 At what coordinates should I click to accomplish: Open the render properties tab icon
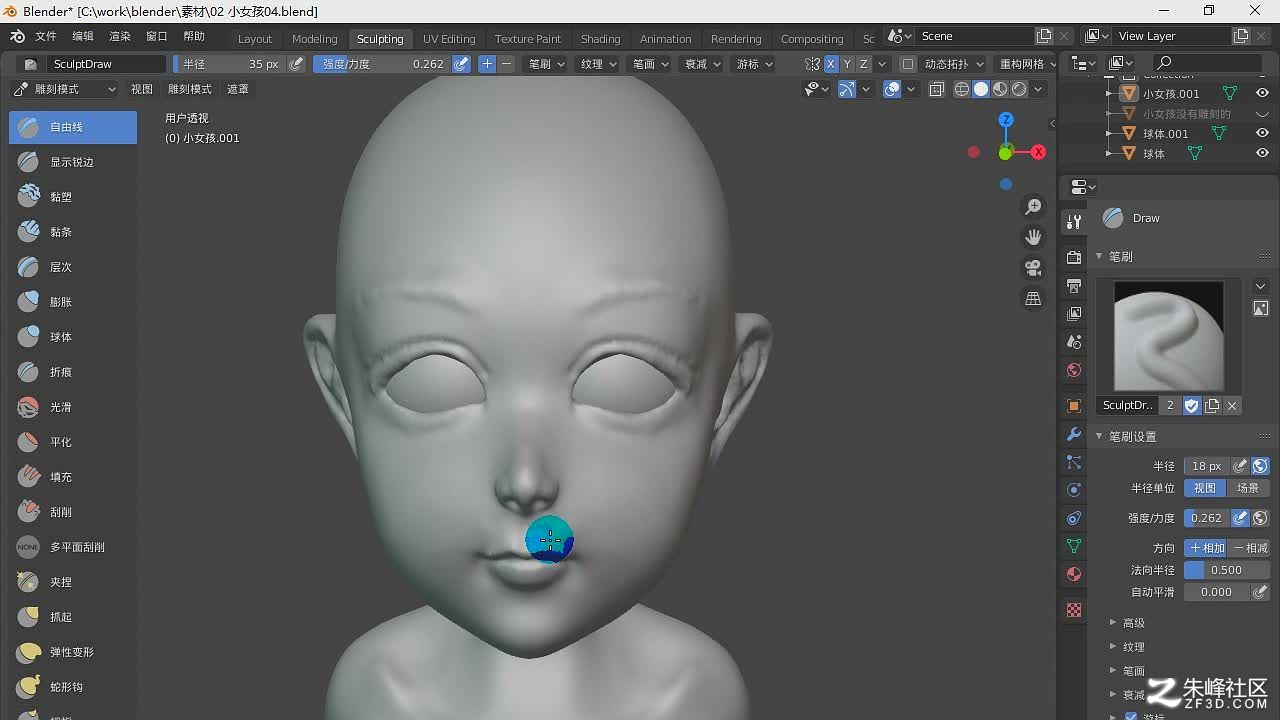point(1074,258)
